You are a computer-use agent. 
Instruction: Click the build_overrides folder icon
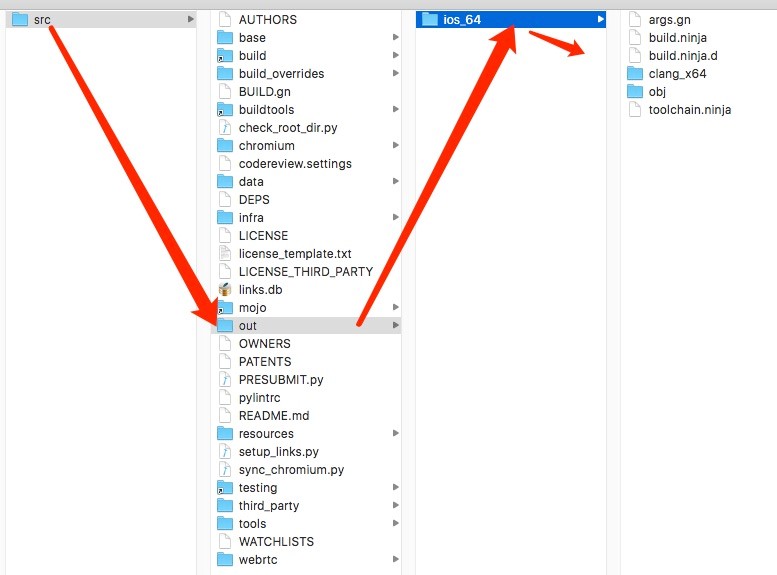coord(225,73)
